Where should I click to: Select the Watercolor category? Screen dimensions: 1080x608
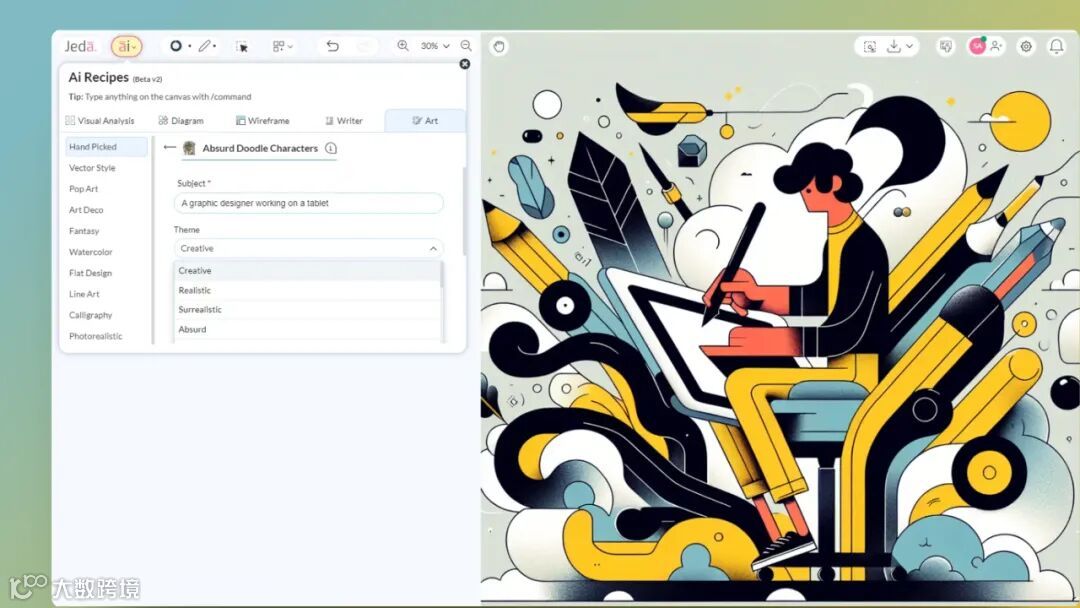(x=90, y=252)
